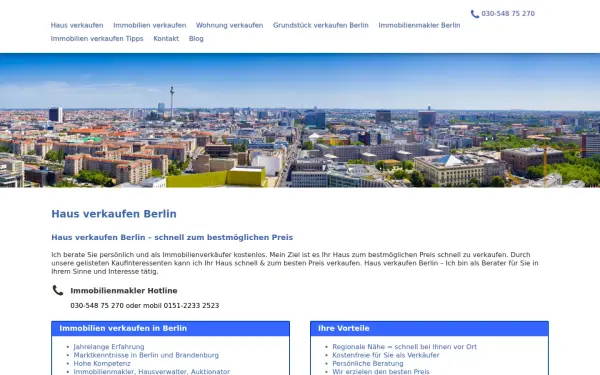Click the Berlin skyline banner image
600x375 pixels.
tap(300, 120)
